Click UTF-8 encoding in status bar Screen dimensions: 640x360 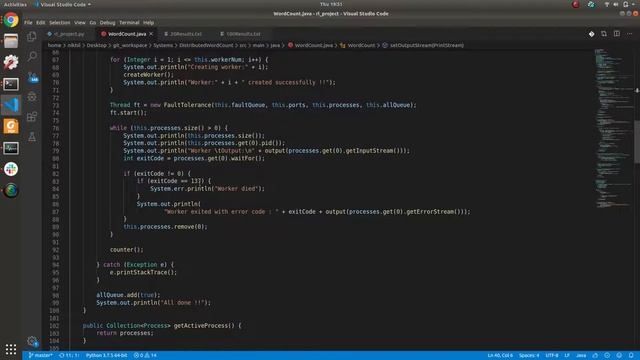[552, 356]
